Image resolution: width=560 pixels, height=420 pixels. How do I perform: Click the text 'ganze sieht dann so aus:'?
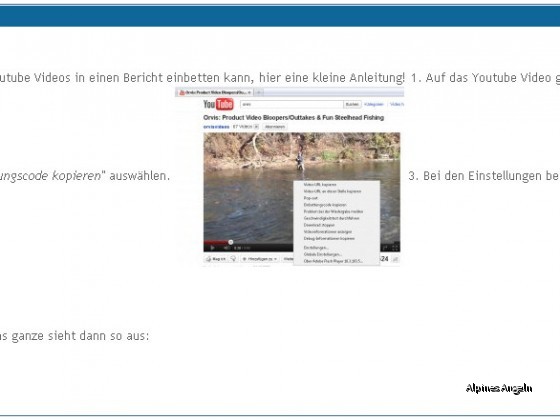click(x=80, y=336)
